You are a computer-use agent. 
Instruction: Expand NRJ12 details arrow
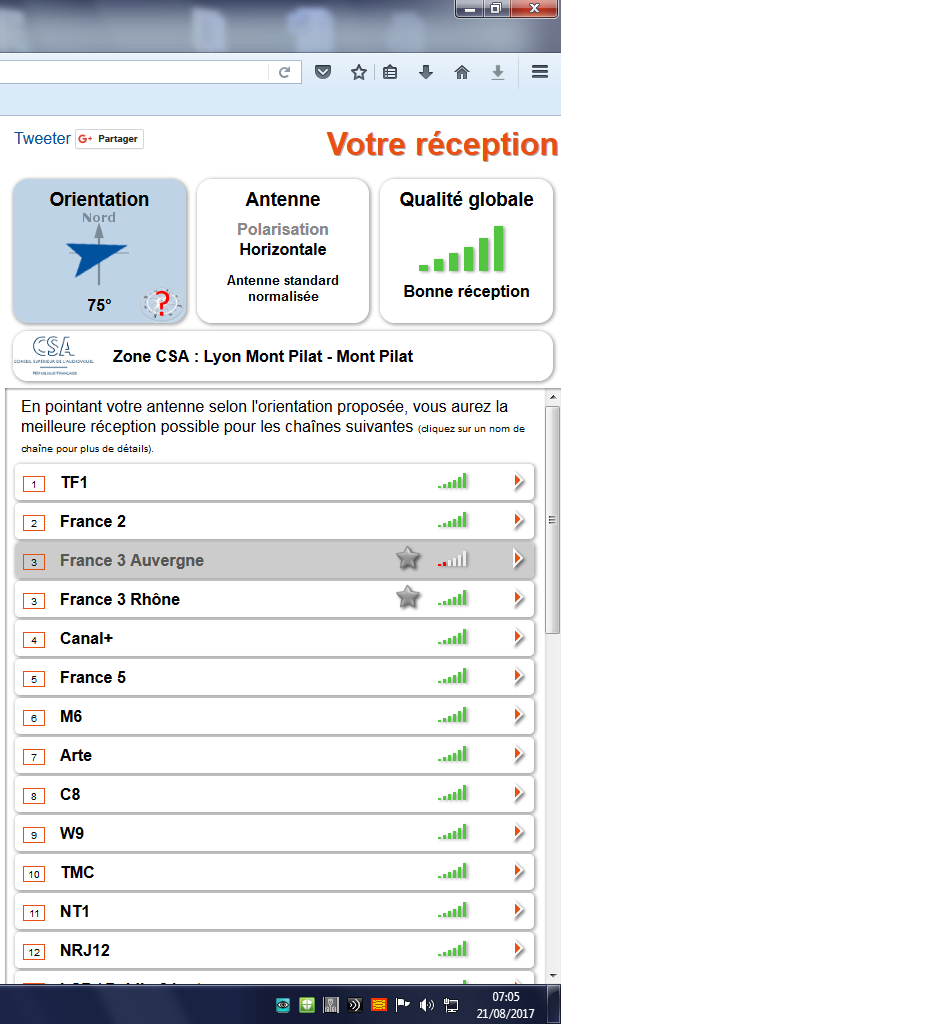pos(519,950)
